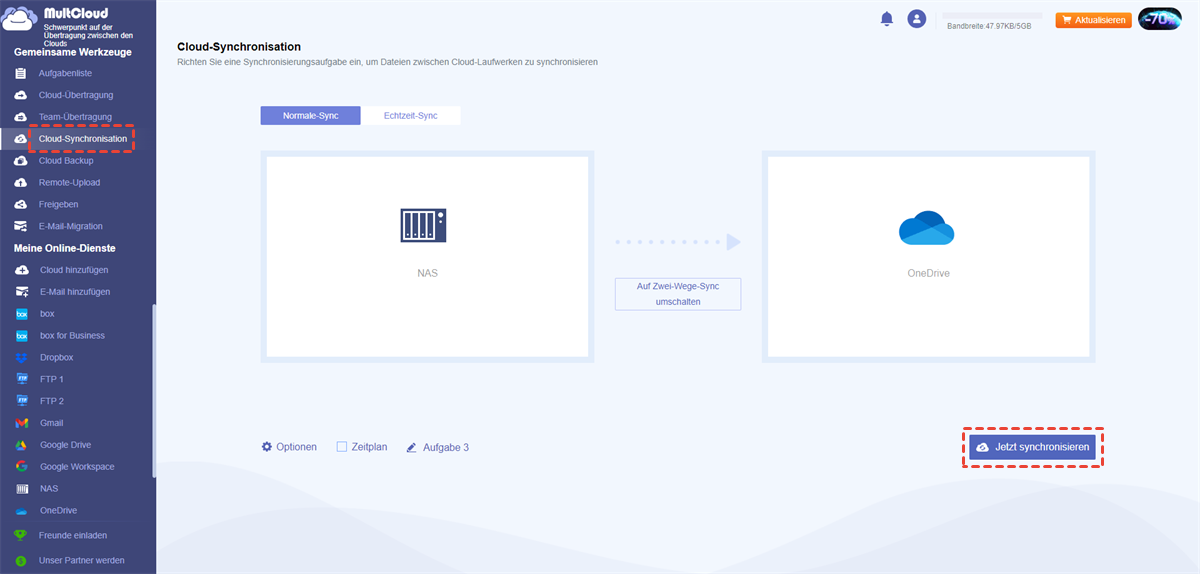The height and width of the screenshot is (574, 1200).
Task: Open Gmail in the services list
Action: [x=52, y=423]
